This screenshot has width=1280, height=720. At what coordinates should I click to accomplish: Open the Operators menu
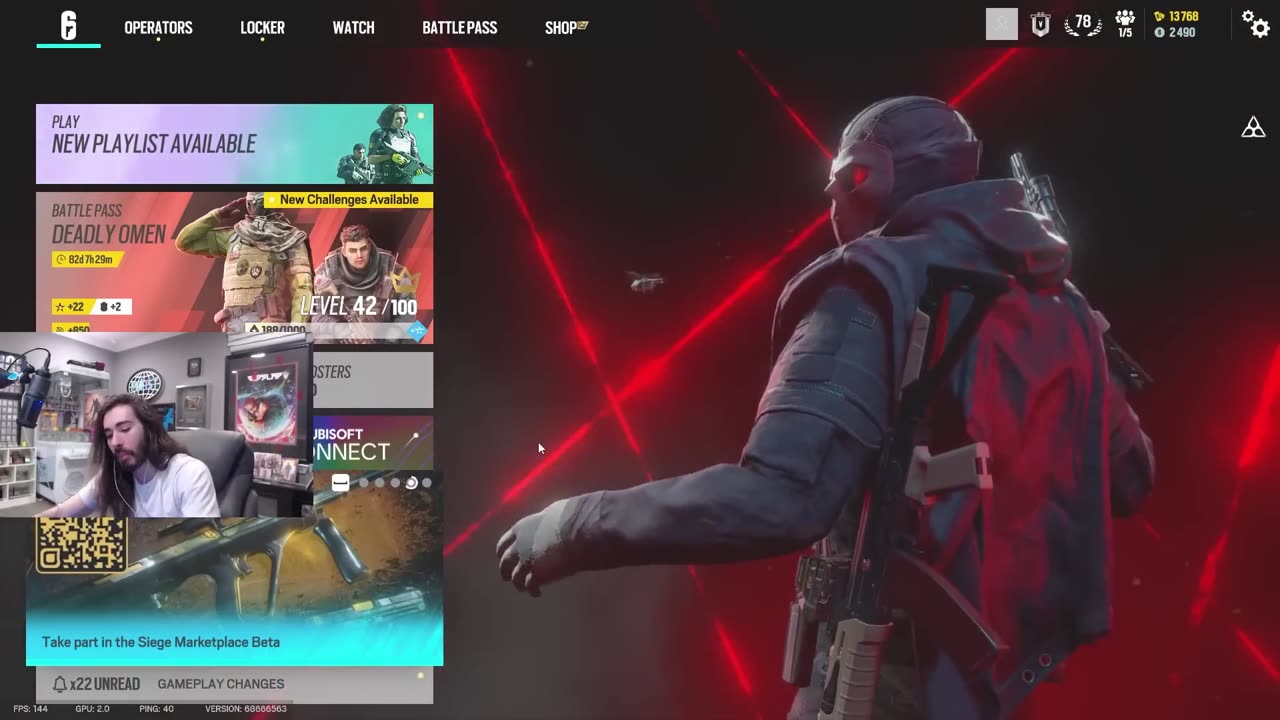click(158, 28)
